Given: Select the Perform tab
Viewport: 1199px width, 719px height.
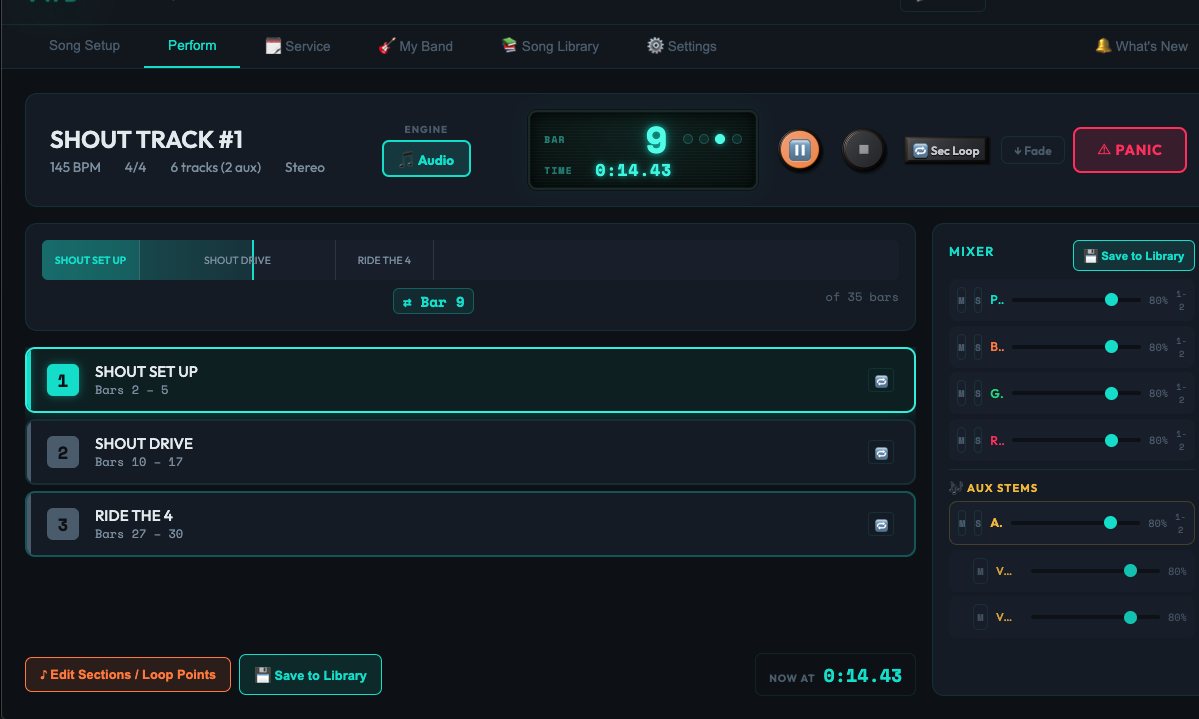Looking at the screenshot, I should click(x=192, y=46).
